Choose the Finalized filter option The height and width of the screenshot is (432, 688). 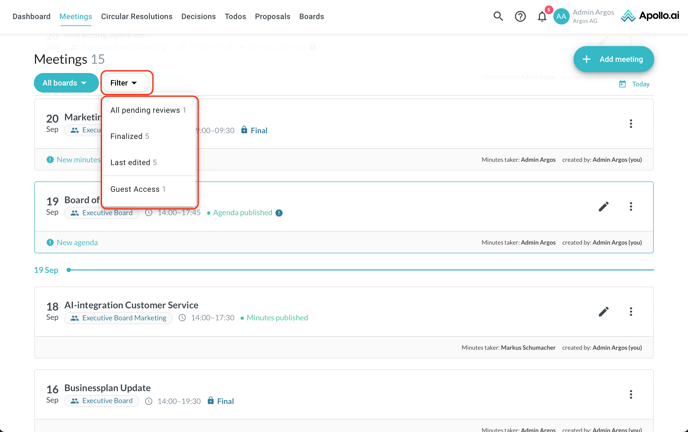click(x=130, y=136)
